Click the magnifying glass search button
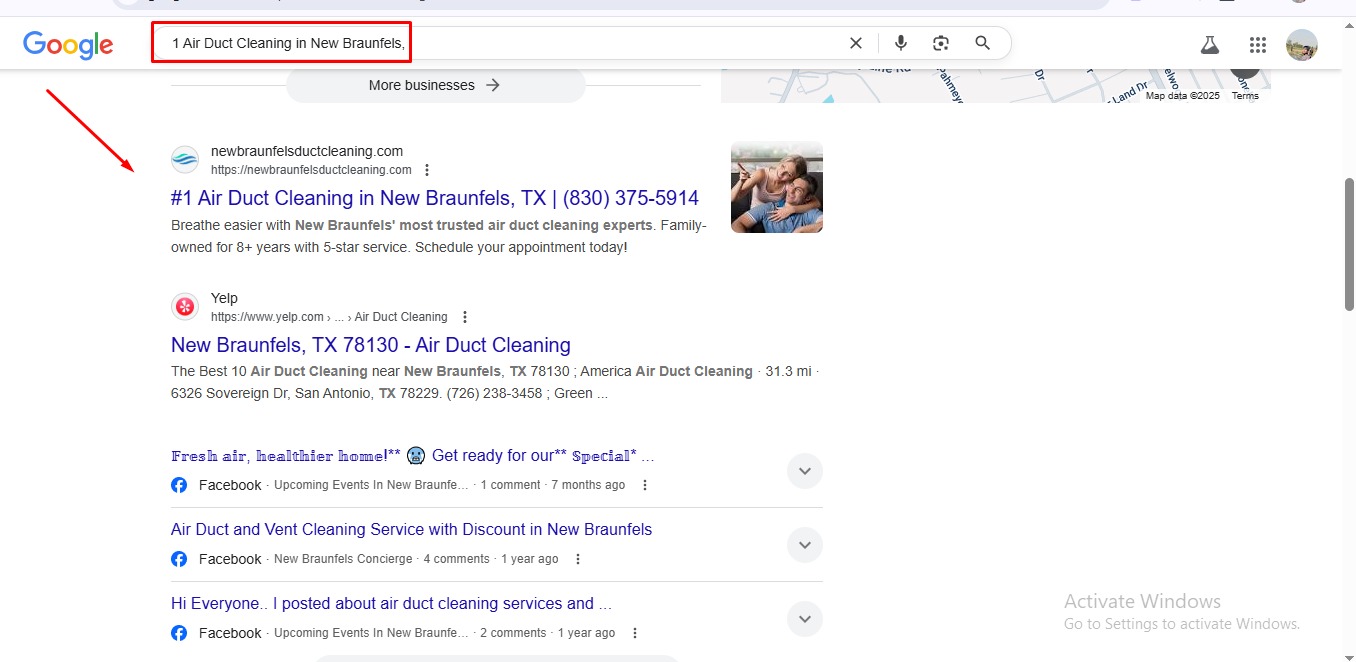1356x662 pixels. 982,43
